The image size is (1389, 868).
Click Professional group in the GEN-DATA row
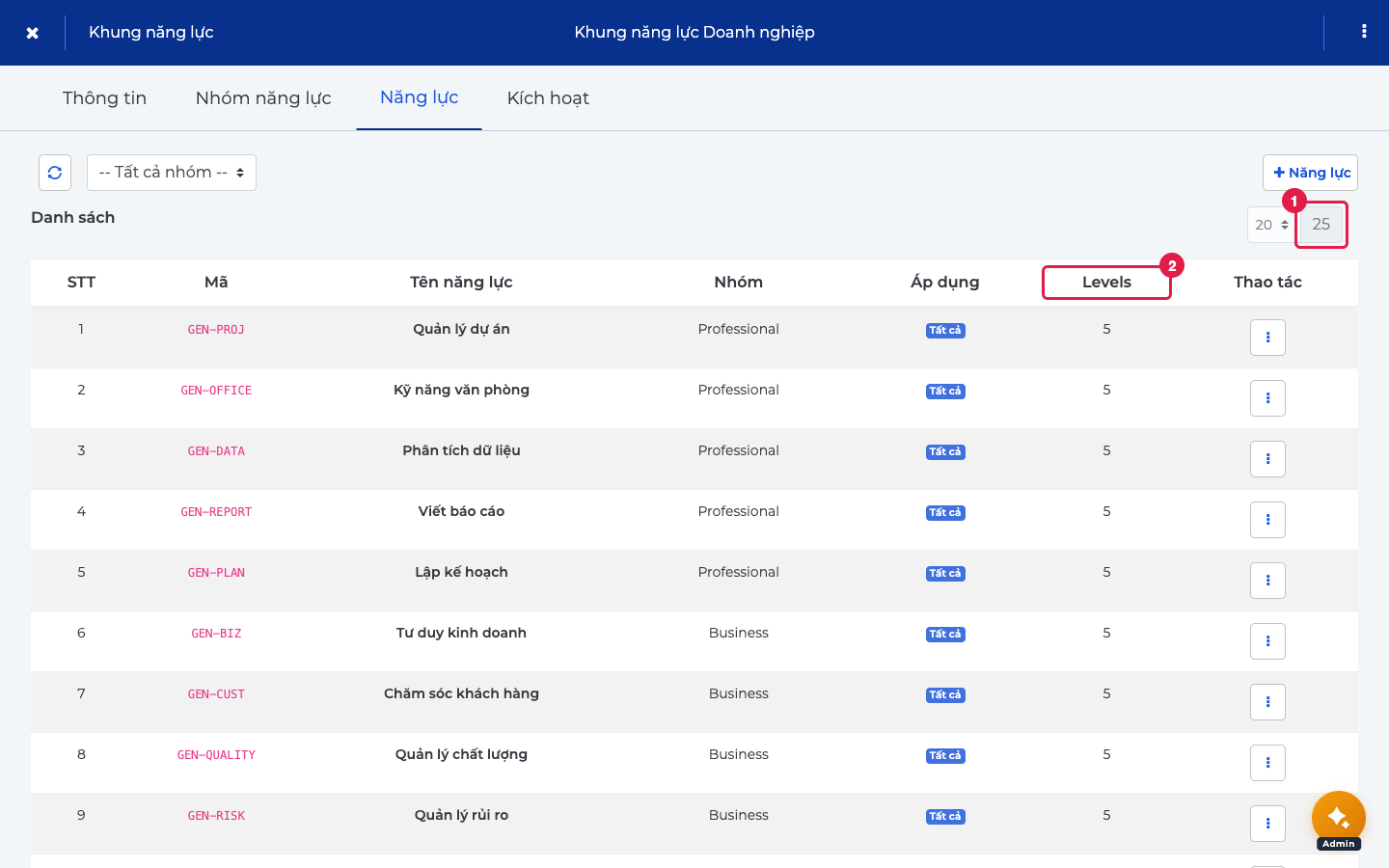[x=739, y=450]
